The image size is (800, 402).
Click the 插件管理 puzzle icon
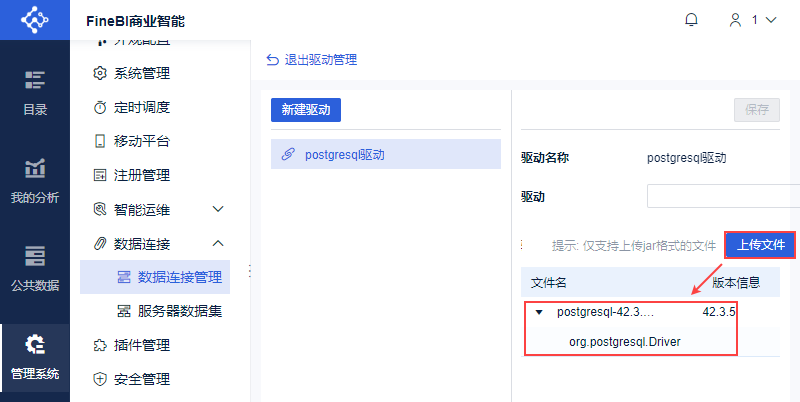click(x=100, y=345)
